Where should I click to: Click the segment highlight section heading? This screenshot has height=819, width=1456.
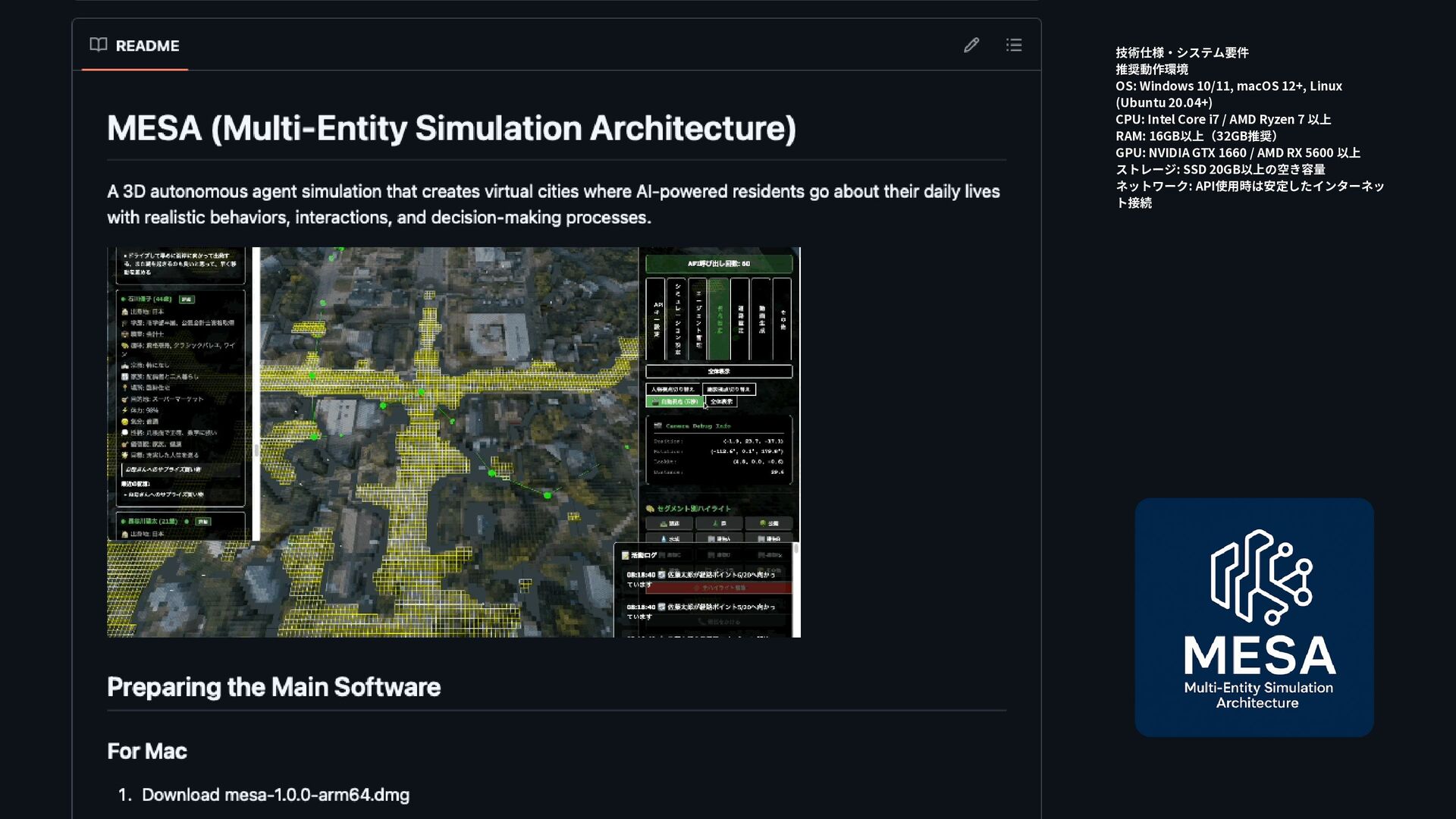(x=692, y=509)
